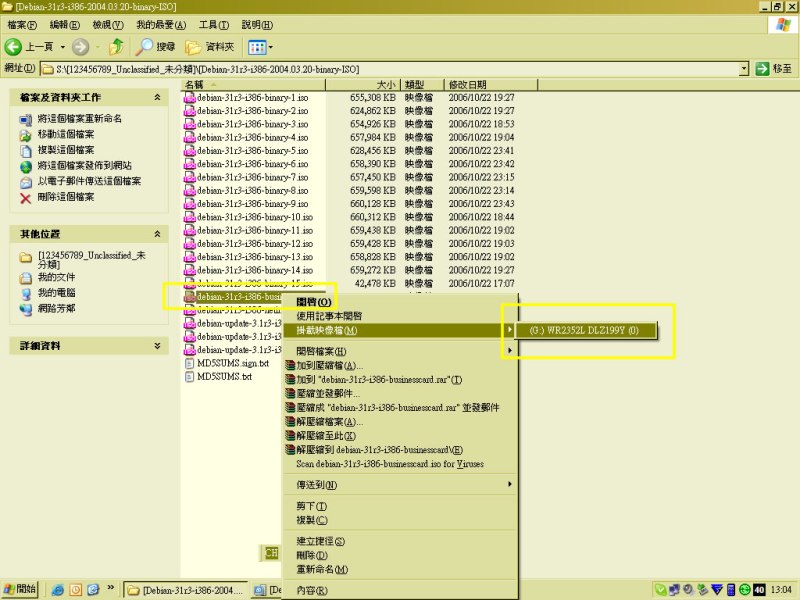The height and width of the screenshot is (600, 800).
Task: Select 掛載映像檔(M) context menu entry
Action: (401, 330)
